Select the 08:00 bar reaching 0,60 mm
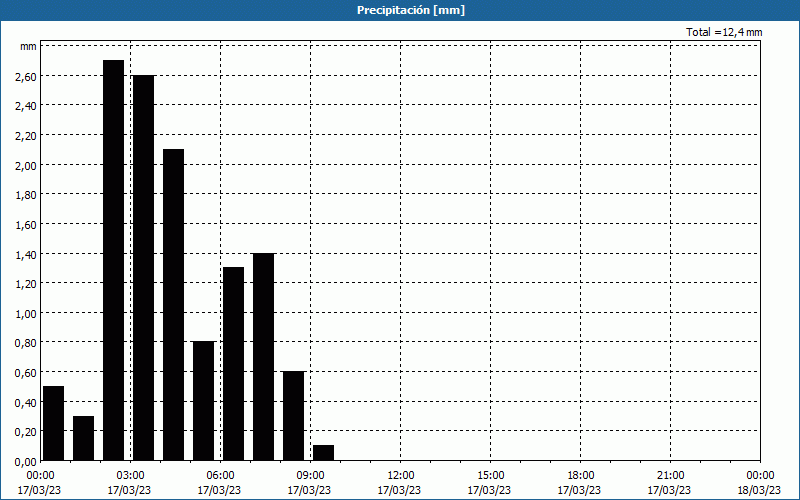 tap(293, 416)
